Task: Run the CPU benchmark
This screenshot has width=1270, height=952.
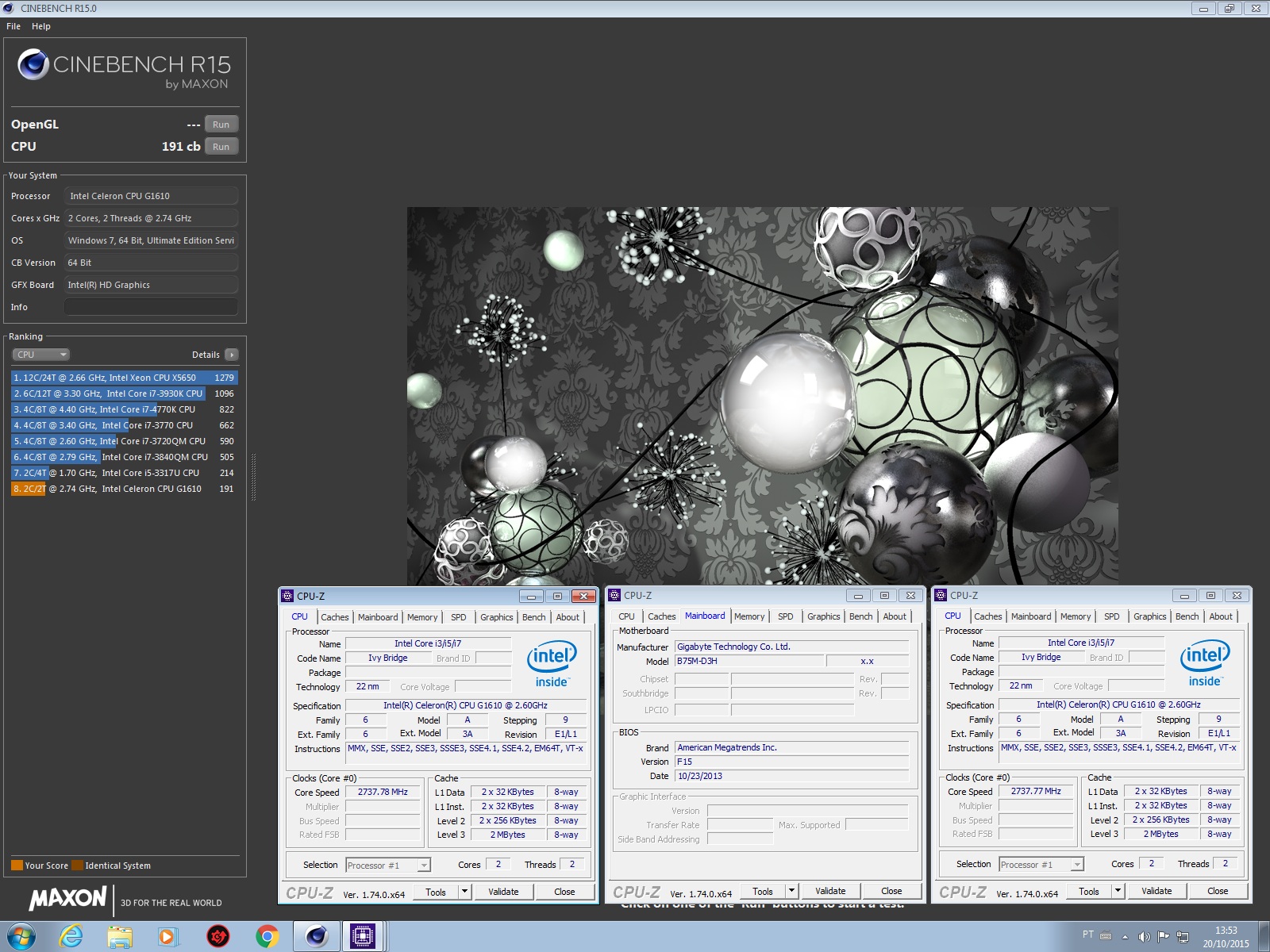Action: tap(221, 147)
